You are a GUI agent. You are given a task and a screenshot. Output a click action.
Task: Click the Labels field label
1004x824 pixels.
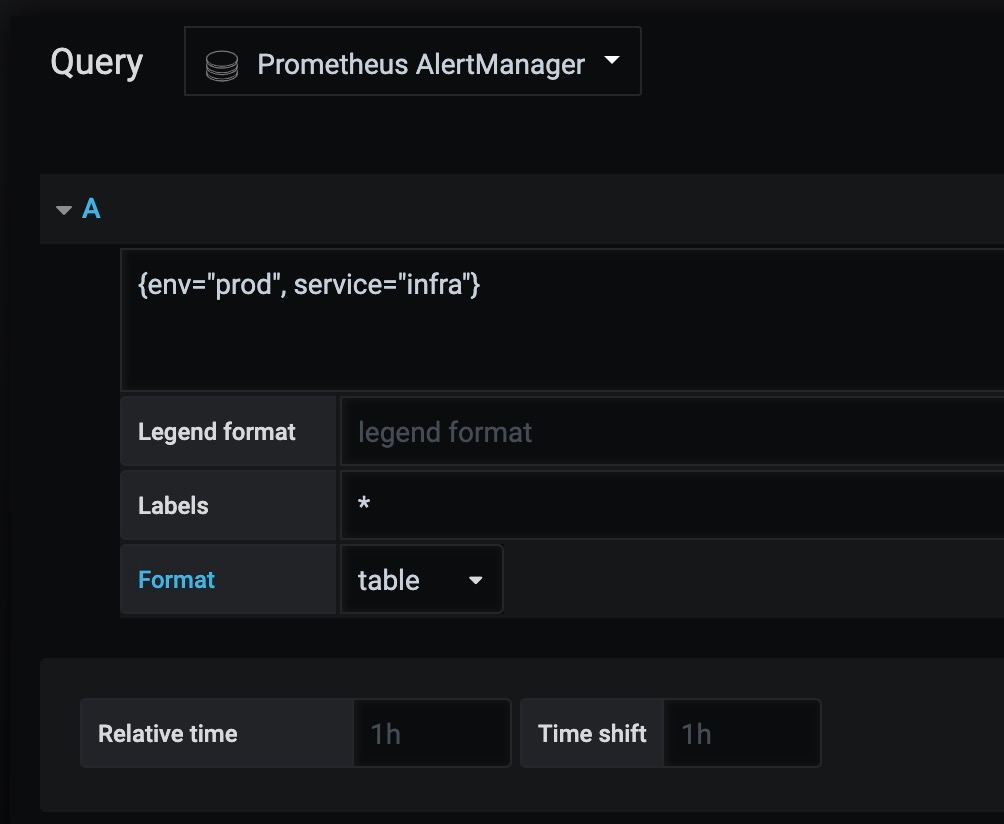click(173, 506)
